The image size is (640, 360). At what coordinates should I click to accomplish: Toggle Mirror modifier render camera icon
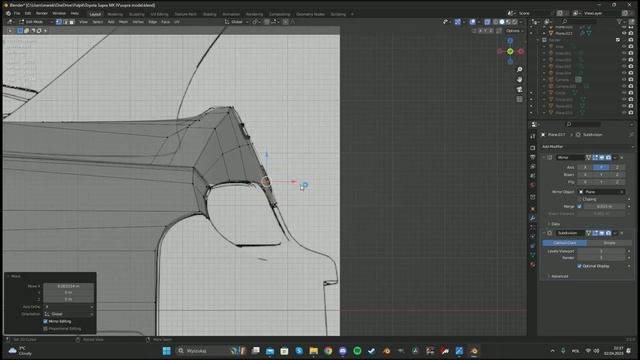tap(608, 158)
